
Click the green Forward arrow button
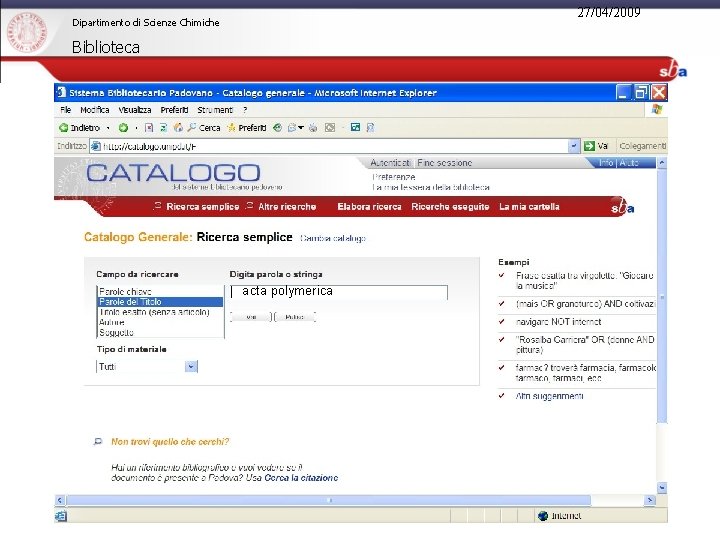(123, 128)
